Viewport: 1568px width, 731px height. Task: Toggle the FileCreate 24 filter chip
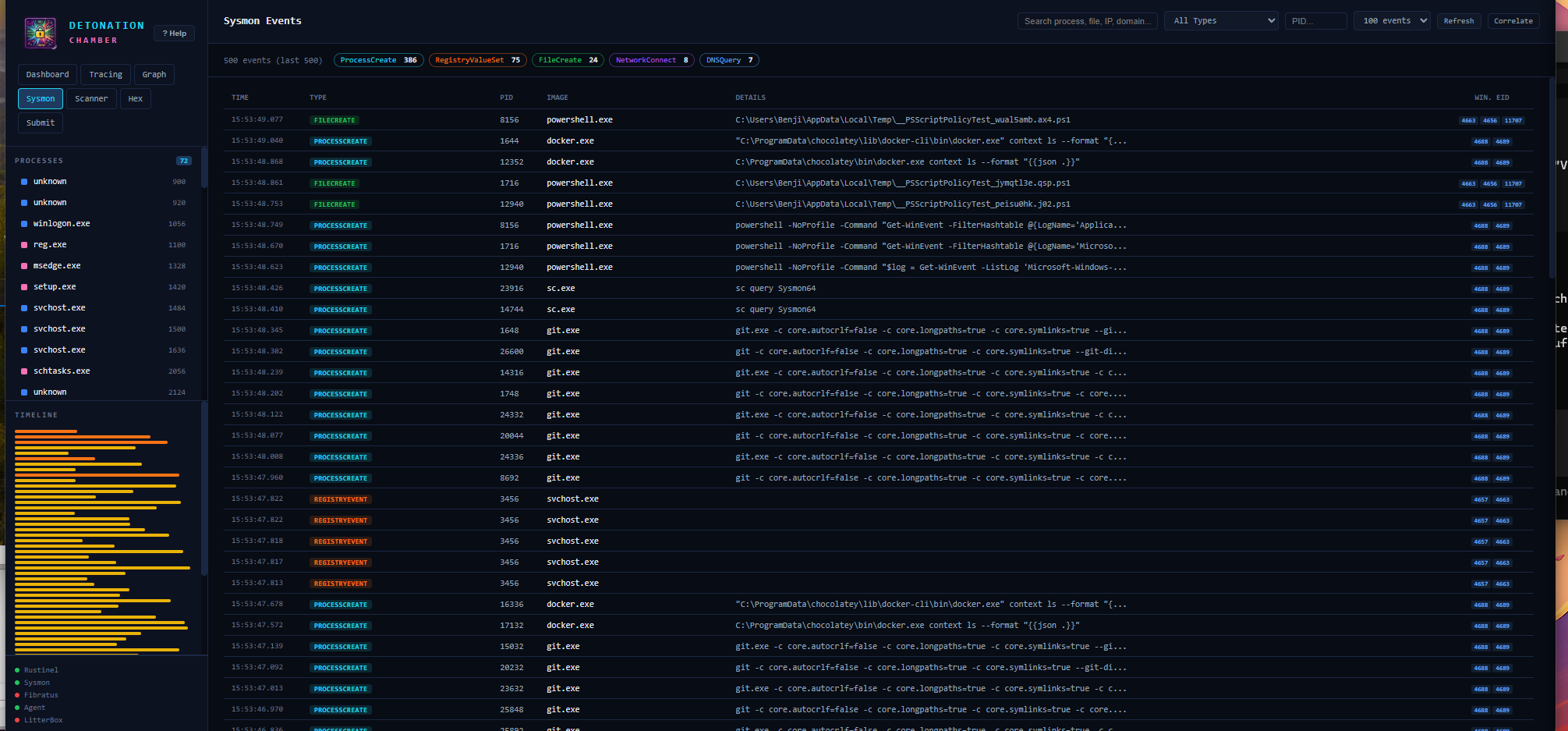coord(568,60)
